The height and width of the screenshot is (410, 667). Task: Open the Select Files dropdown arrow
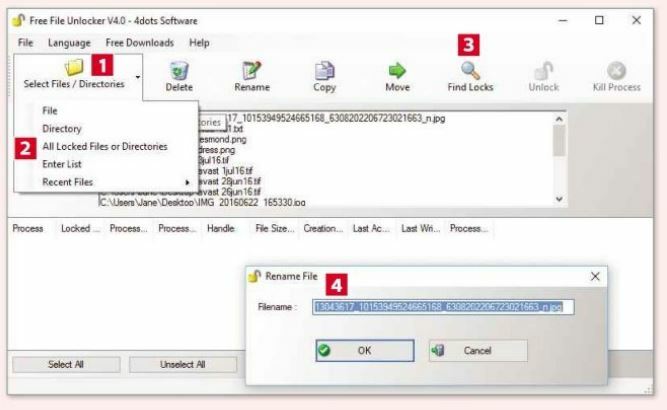[x=137, y=77]
